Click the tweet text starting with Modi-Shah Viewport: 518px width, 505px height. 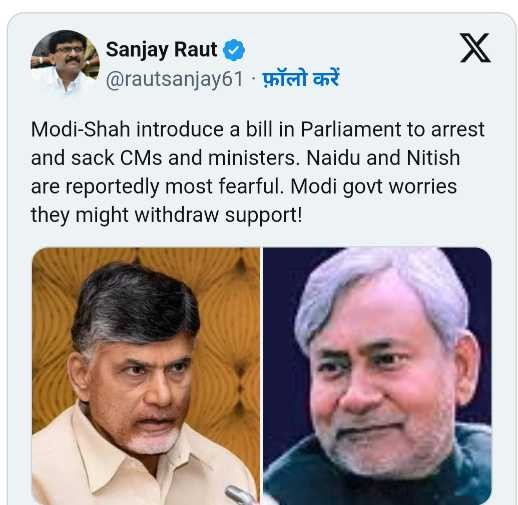pyautogui.click(x=257, y=172)
